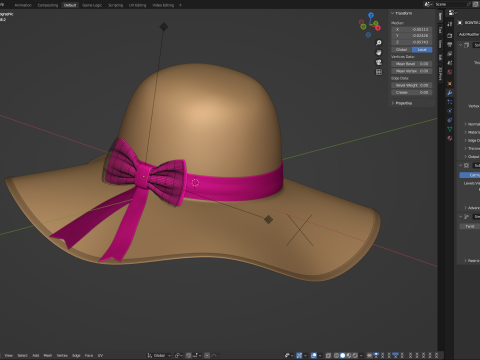The height and width of the screenshot is (360, 480).
Task: Open the Scene properties tab icon
Action: click(450, 63)
